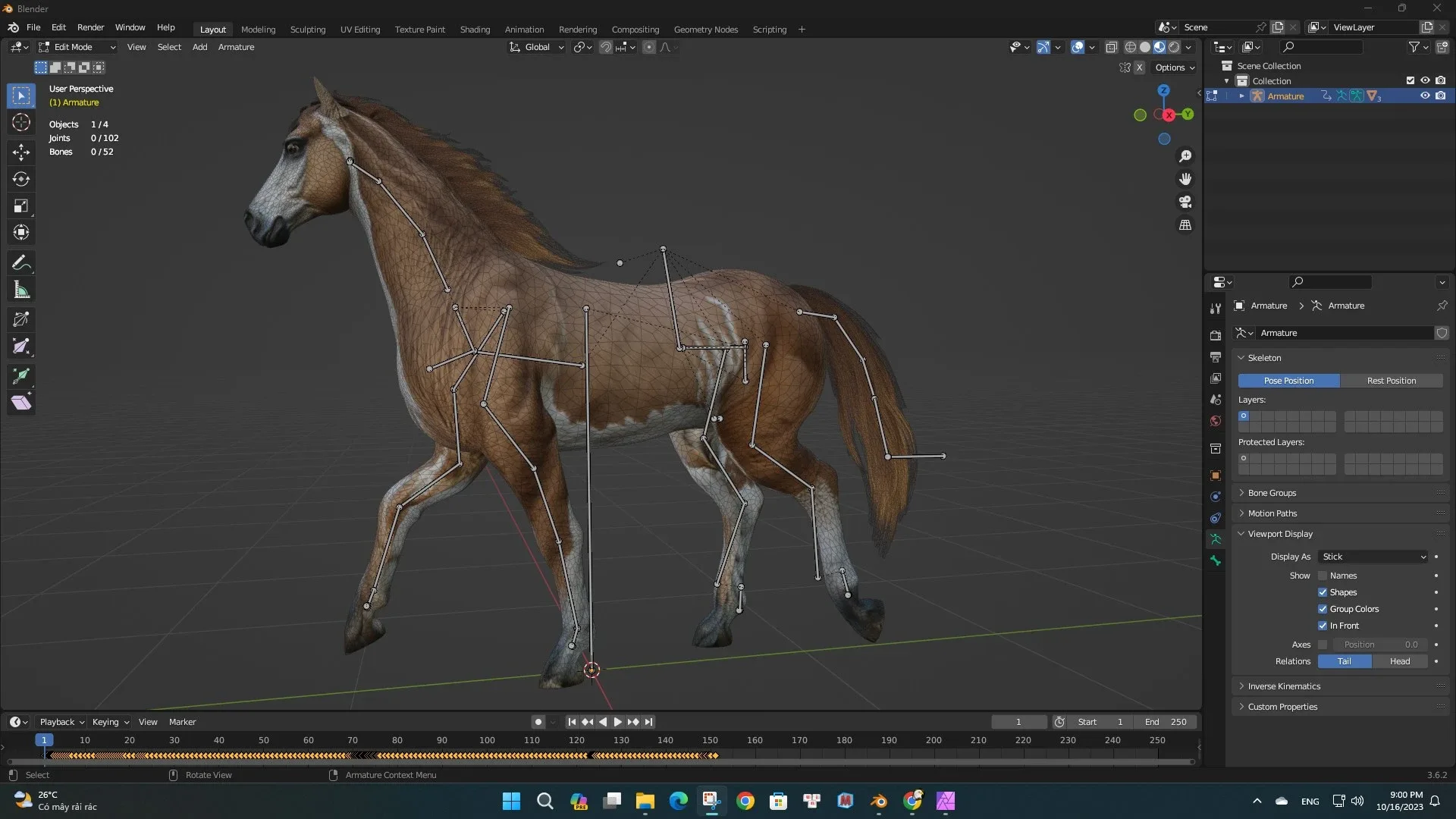Select the Select Box tool

coord(21,96)
